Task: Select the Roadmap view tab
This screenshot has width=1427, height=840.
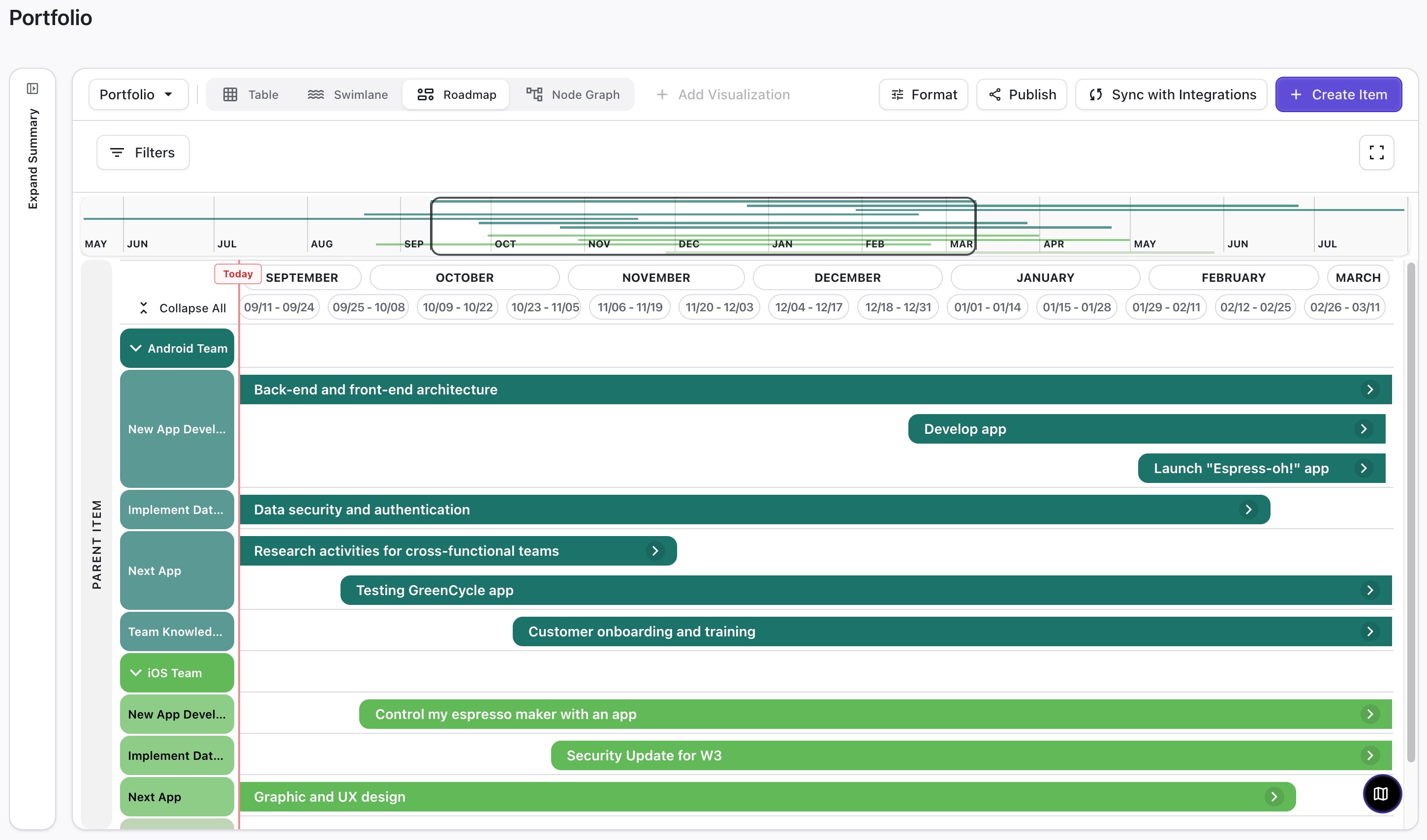Action: click(x=456, y=94)
